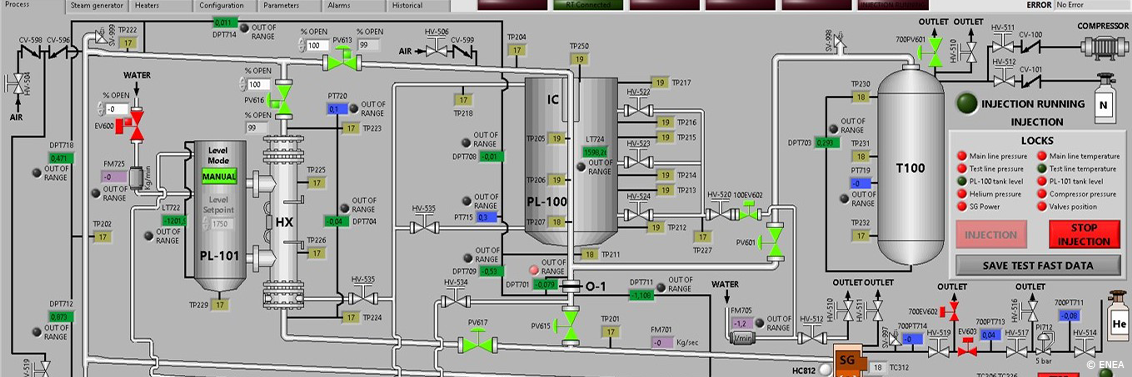Select the PV616 green valve symbol
The image size is (1132, 377).
point(281,98)
